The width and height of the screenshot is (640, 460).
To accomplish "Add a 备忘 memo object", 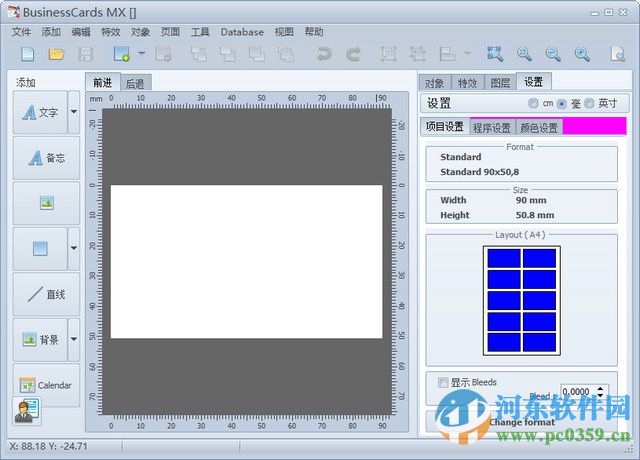I will pos(47,158).
